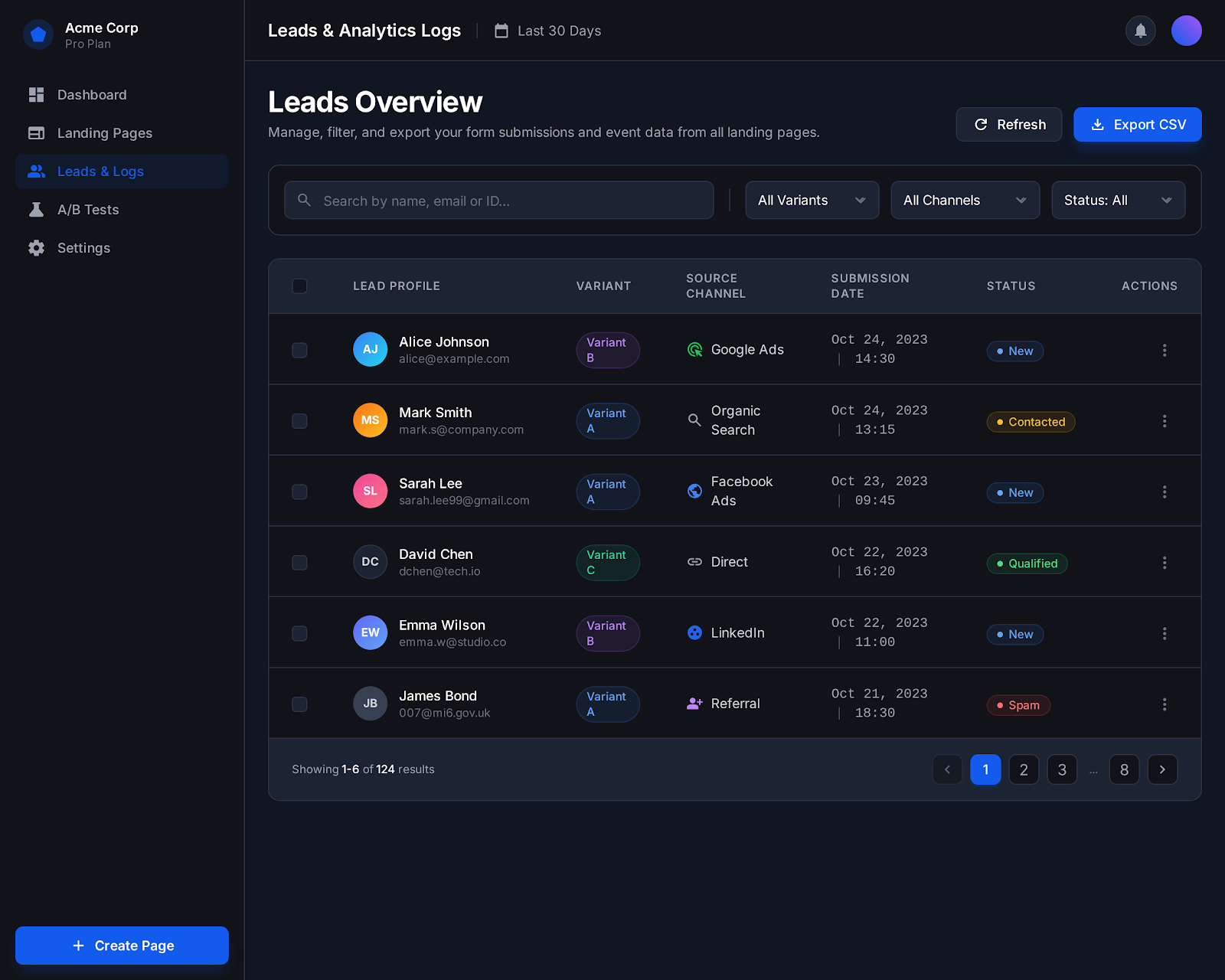Image resolution: width=1225 pixels, height=980 pixels.
Task: Toggle the select-all checkbox in table header
Action: tap(299, 286)
